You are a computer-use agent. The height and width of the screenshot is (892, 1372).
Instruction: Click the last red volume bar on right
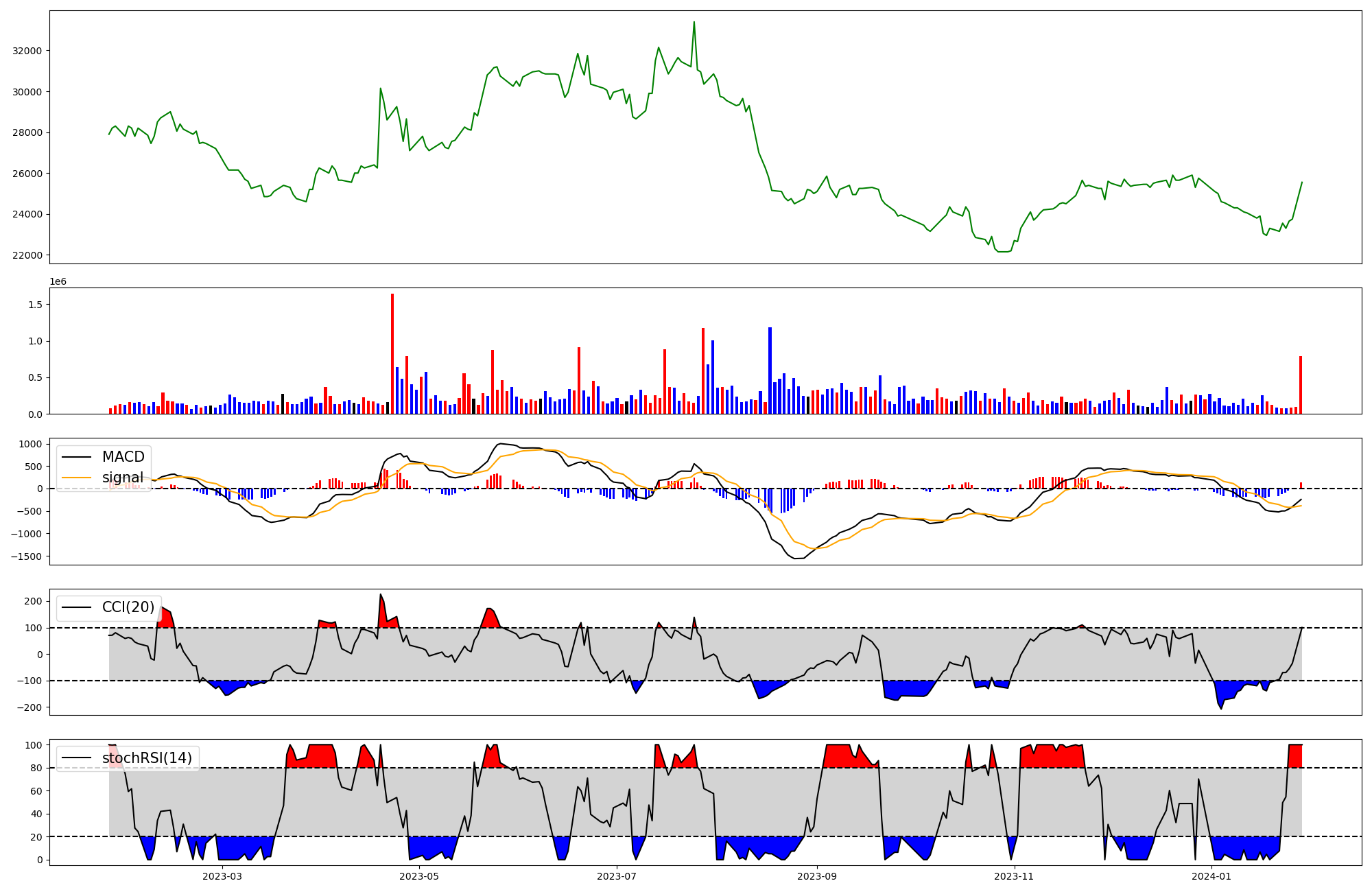tap(1300, 386)
